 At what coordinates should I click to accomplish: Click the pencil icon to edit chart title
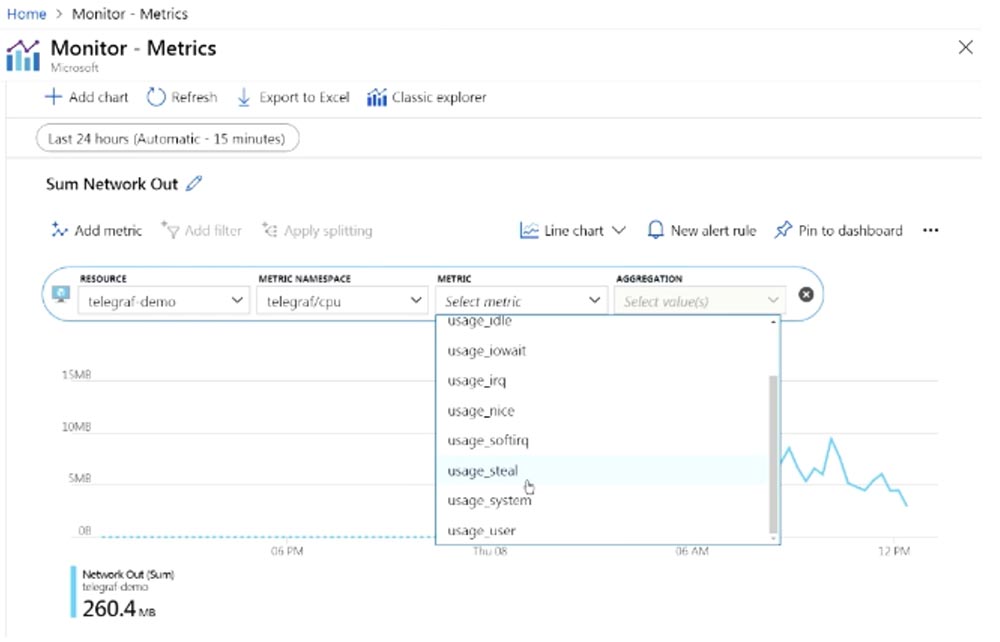click(194, 184)
